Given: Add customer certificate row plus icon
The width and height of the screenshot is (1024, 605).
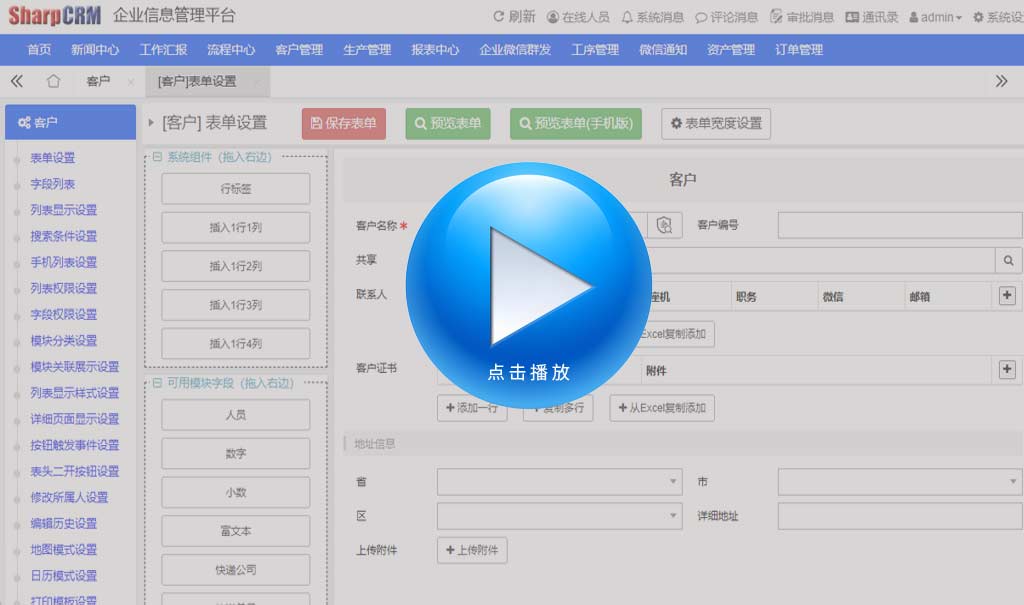Looking at the screenshot, I should 1007,370.
